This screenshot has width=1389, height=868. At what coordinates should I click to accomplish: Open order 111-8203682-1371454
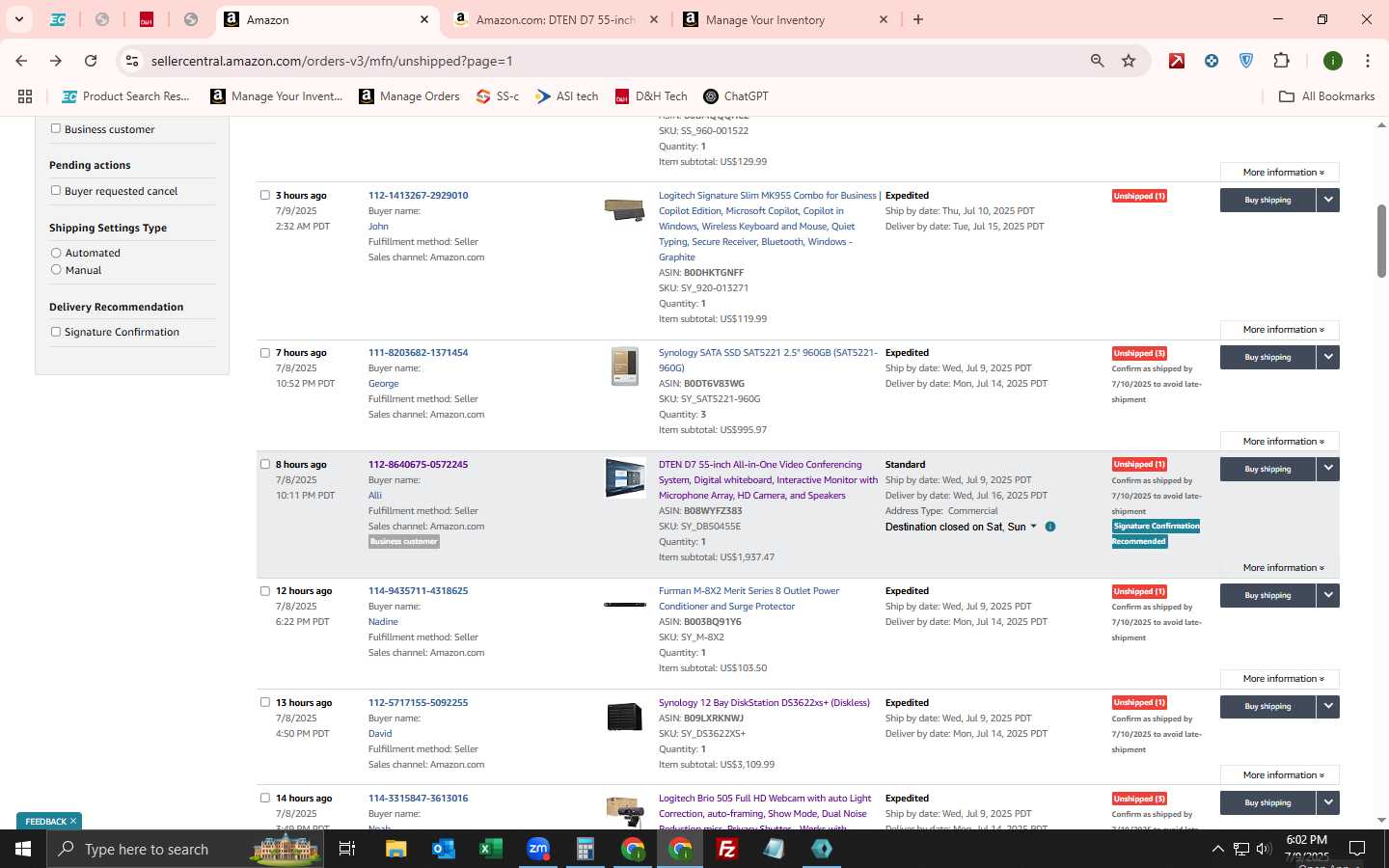418,352
